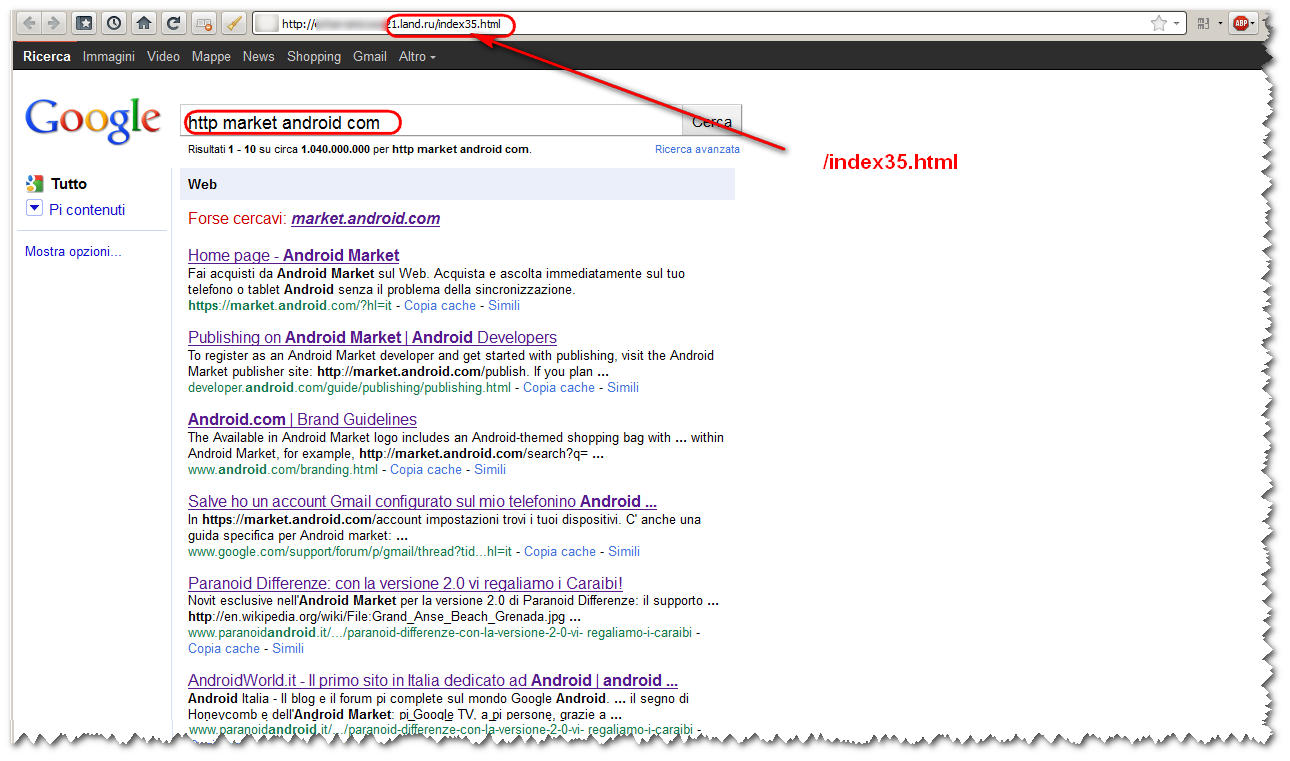This screenshot has width=1290, height=761.
Task: Select the Ricerca tab in top bar
Action: pos(47,57)
